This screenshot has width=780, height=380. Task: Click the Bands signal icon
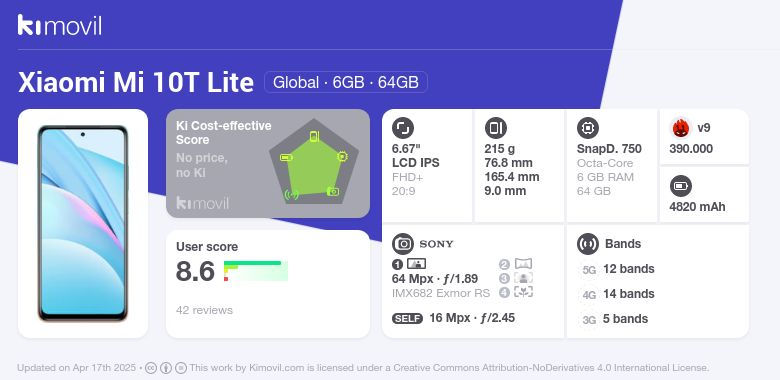click(588, 244)
